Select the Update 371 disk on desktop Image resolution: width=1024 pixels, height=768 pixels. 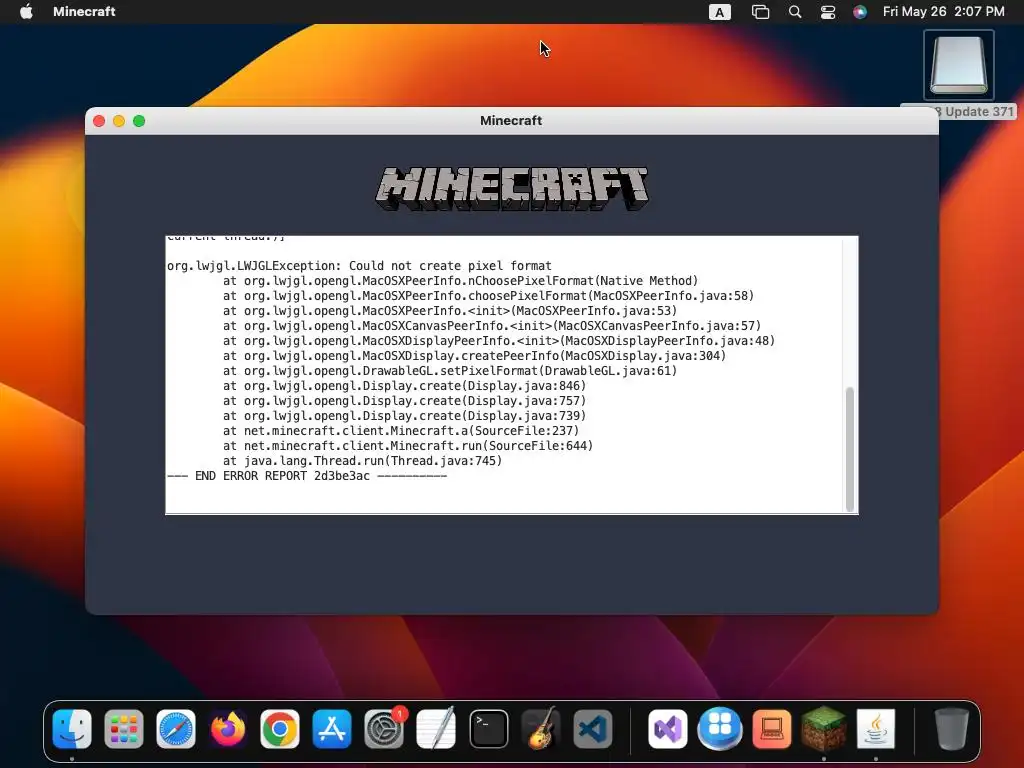point(958,65)
